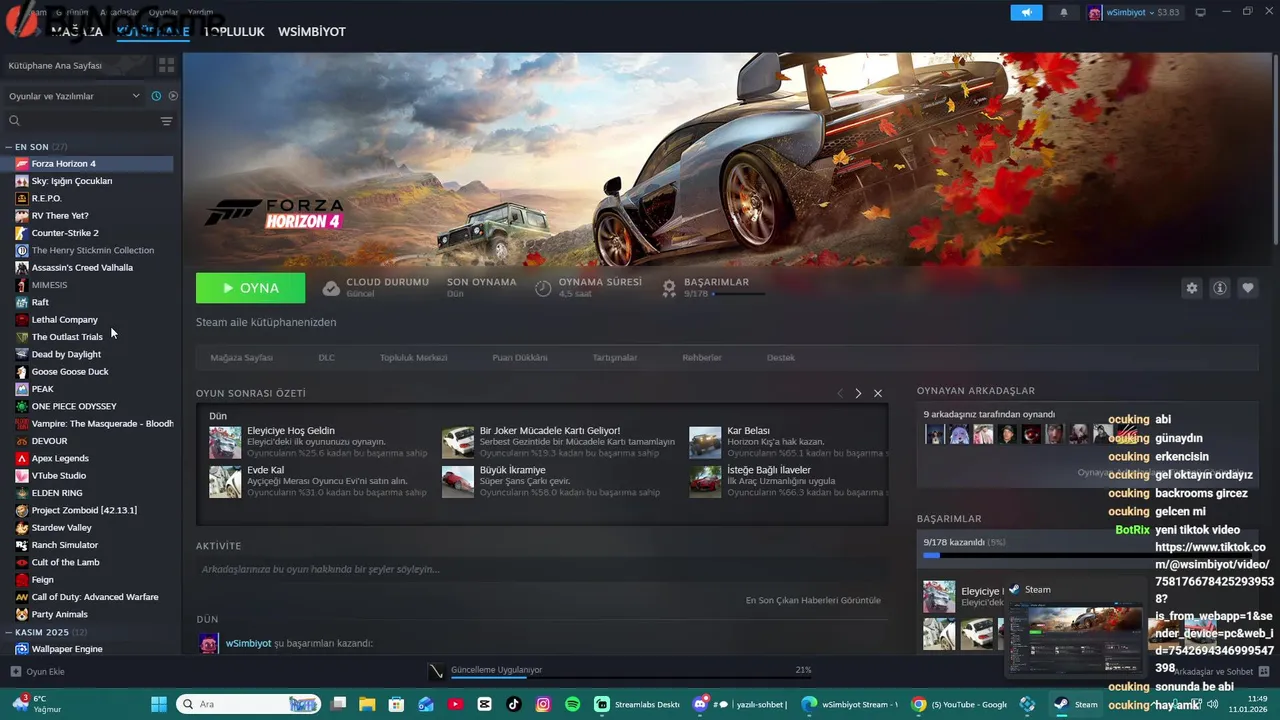Screen dimensions: 1280x720
Task: Open the Destek tab
Action: pyautogui.click(x=781, y=357)
